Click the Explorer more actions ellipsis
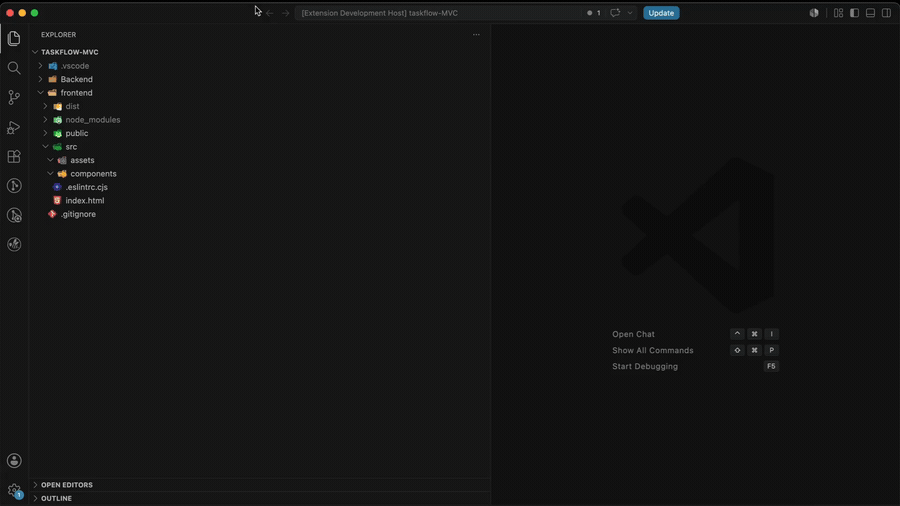 pos(476,34)
